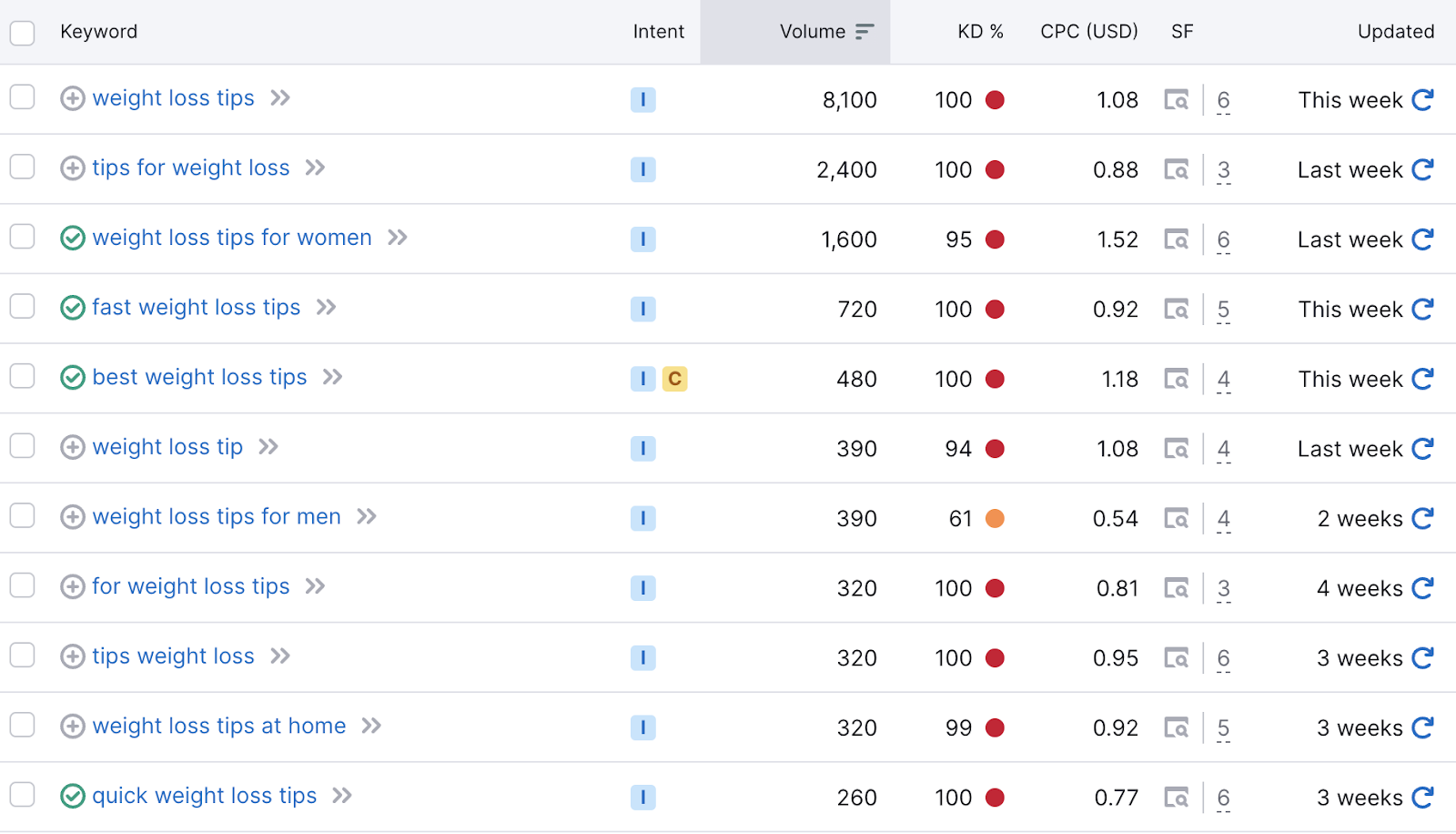The height and width of the screenshot is (834, 1456).
Task: Check the box for 'weight loss tip' row
Action: coord(23,446)
